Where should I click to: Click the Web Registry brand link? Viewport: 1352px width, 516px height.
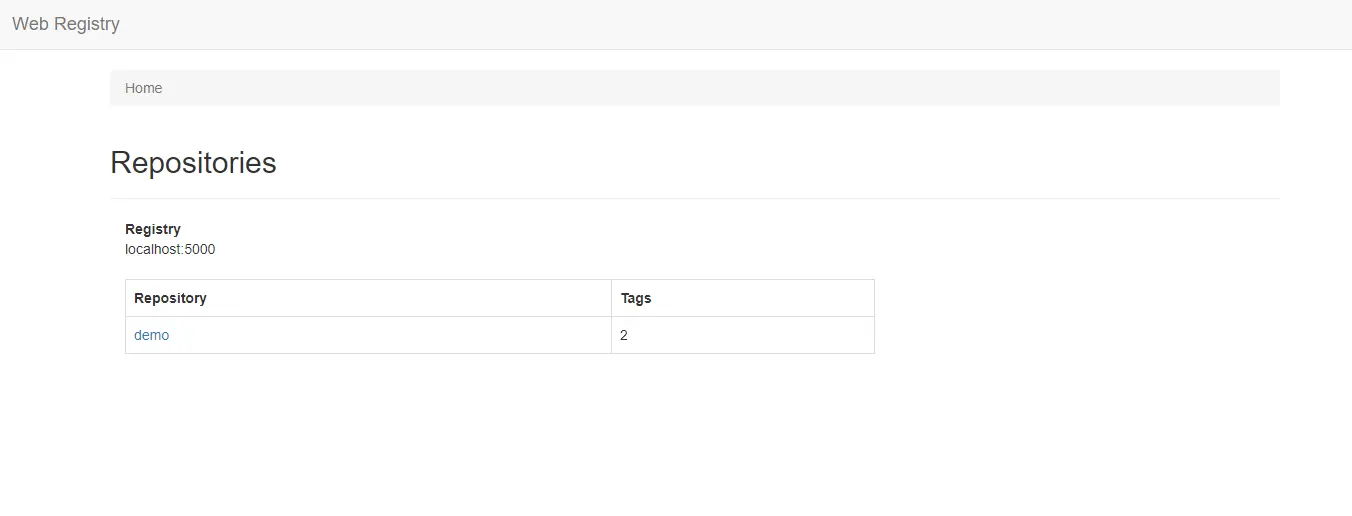pos(66,24)
